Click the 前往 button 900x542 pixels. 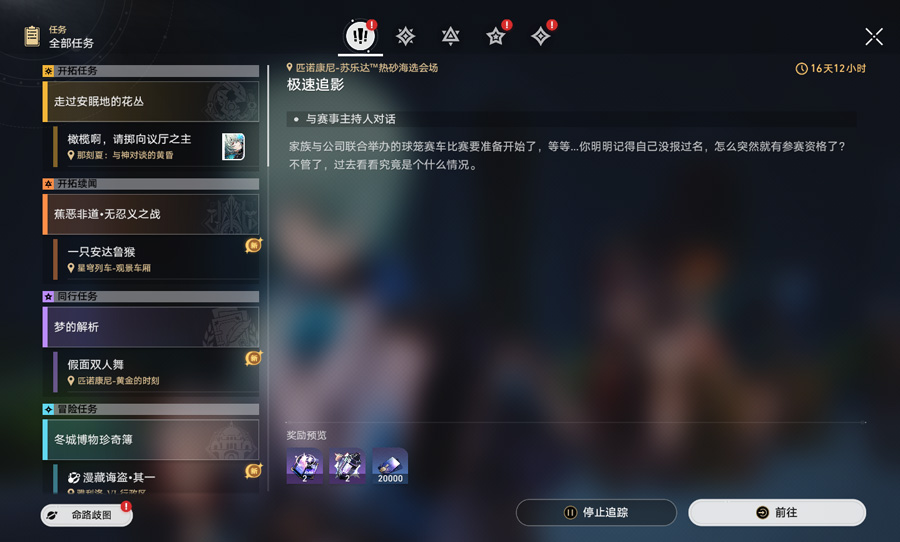point(777,512)
